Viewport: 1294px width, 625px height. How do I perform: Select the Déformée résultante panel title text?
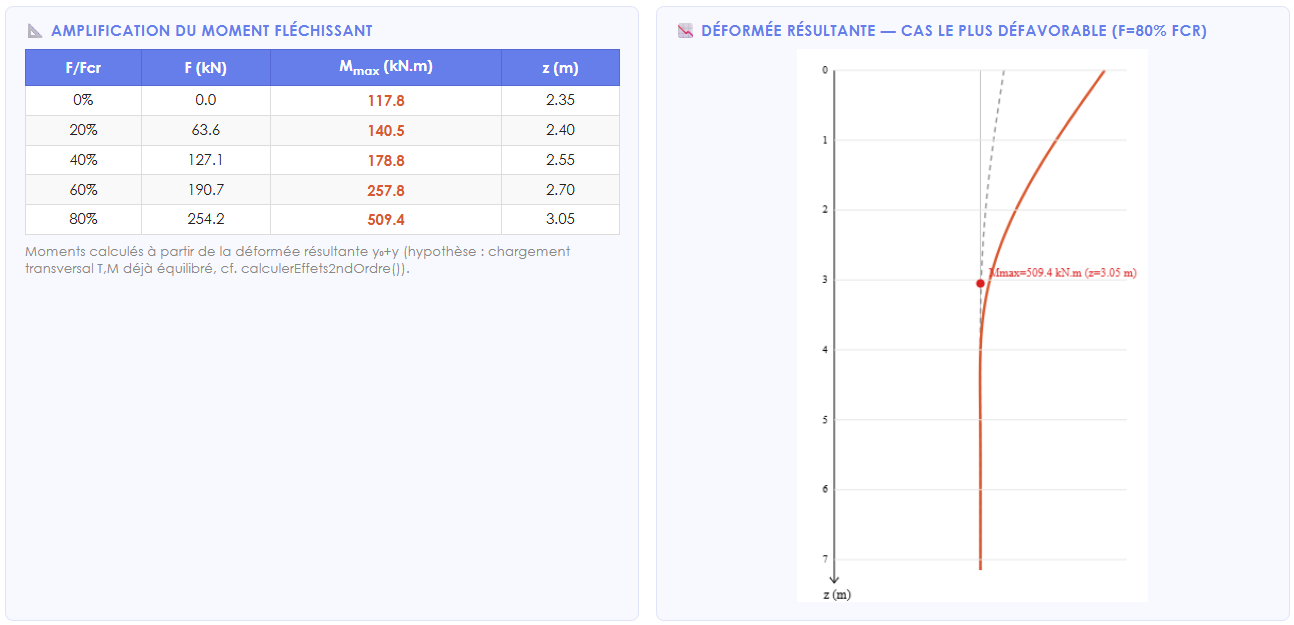[954, 31]
